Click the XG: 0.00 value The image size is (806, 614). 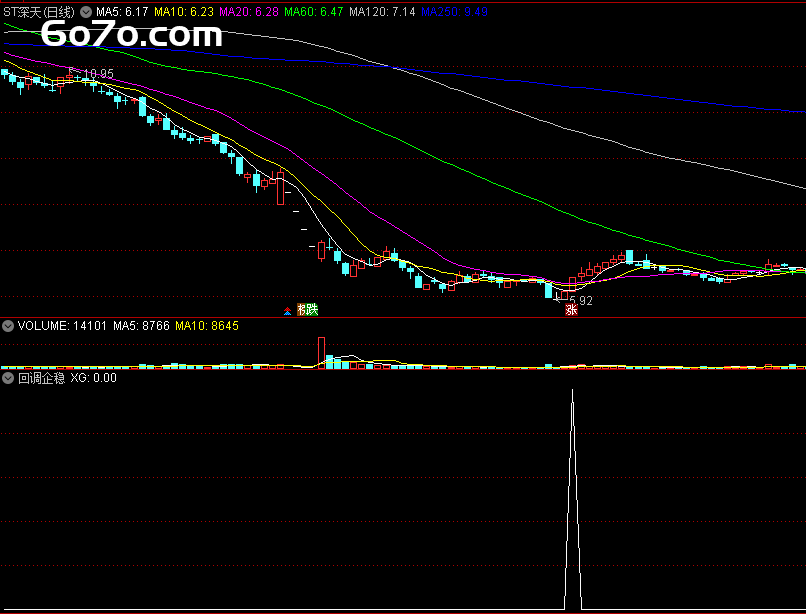[94, 378]
